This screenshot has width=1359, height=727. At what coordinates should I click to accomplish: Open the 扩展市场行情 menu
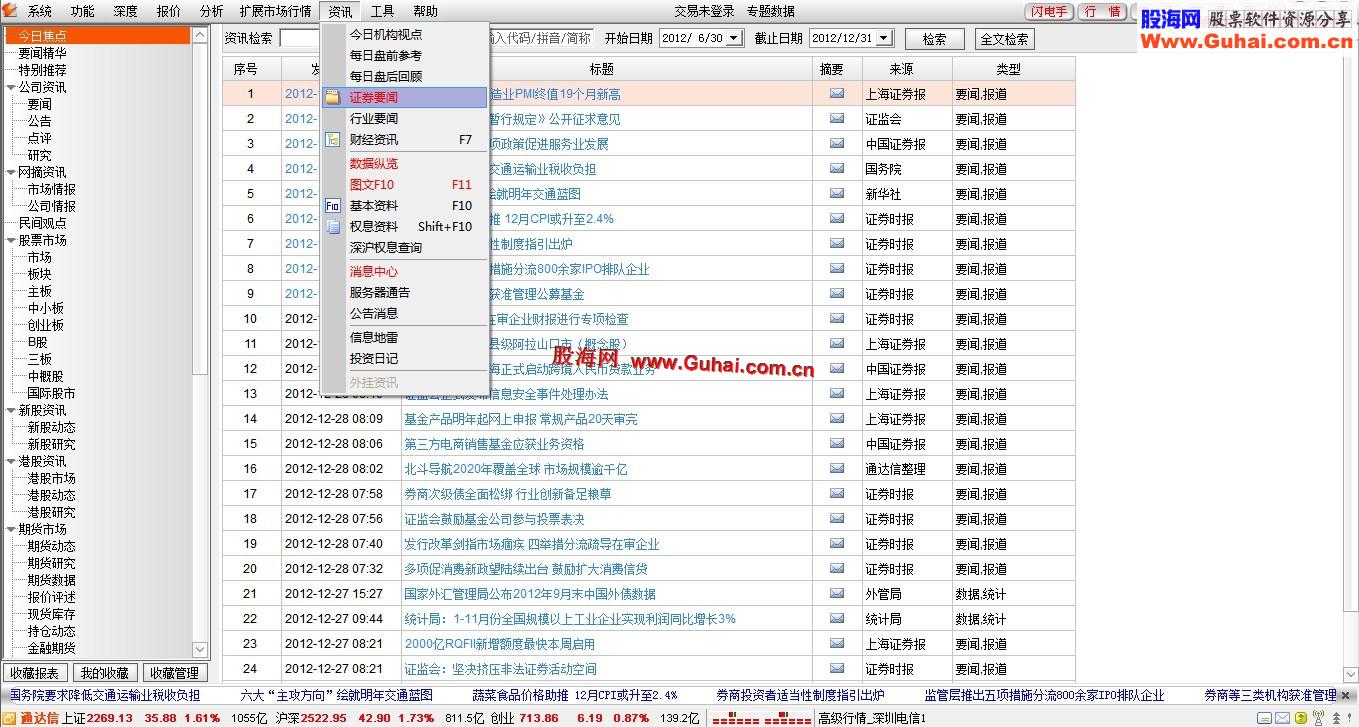tap(275, 12)
